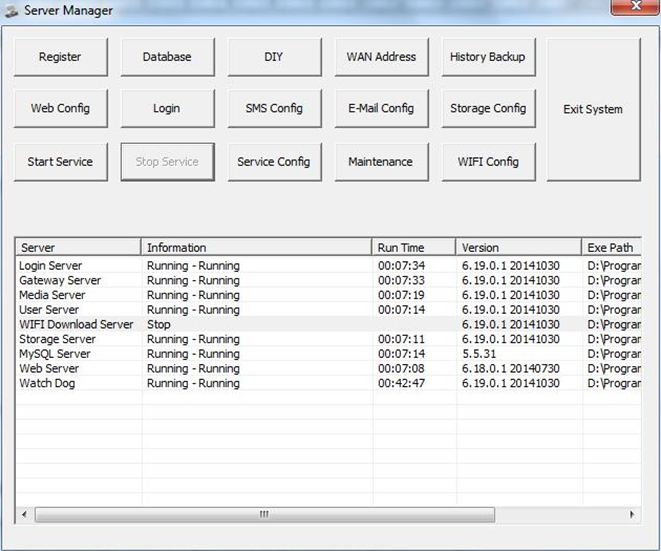The height and width of the screenshot is (551, 661).
Task: Open Web Config
Action: (x=61, y=108)
